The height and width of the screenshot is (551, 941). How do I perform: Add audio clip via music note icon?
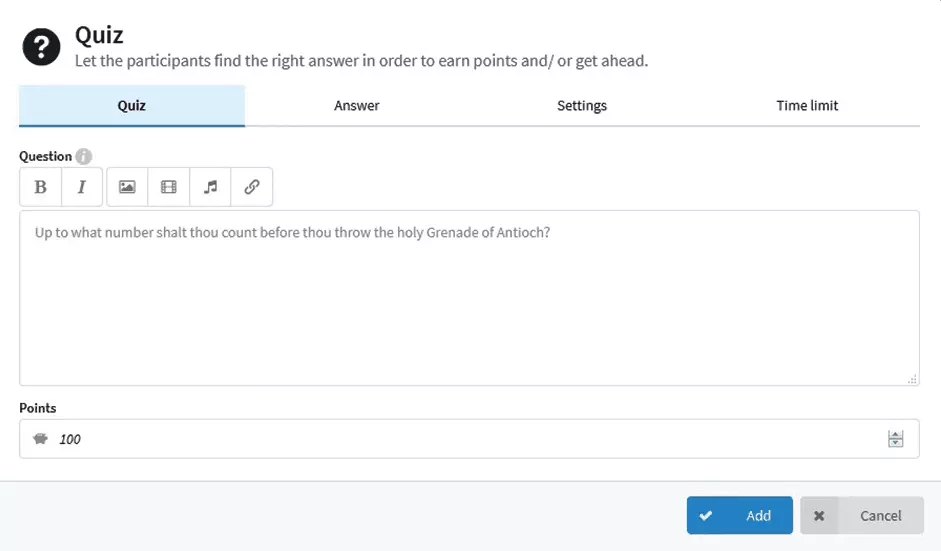click(210, 187)
